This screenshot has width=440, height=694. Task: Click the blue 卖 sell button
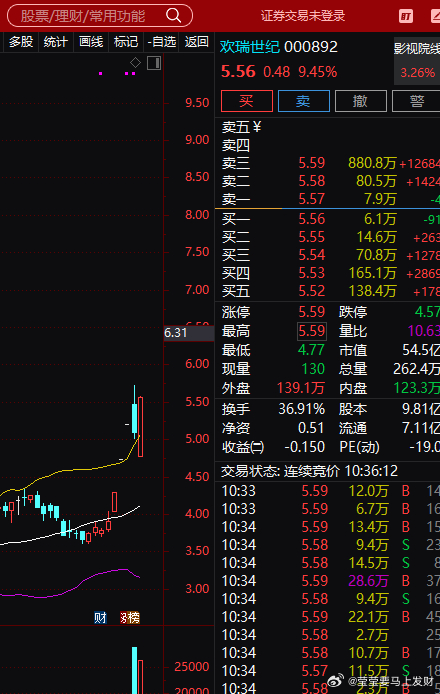[x=304, y=101]
